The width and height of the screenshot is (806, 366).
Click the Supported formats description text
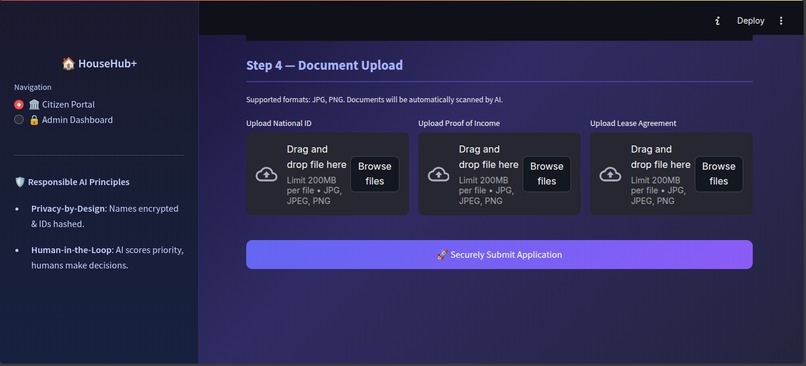[374, 100]
